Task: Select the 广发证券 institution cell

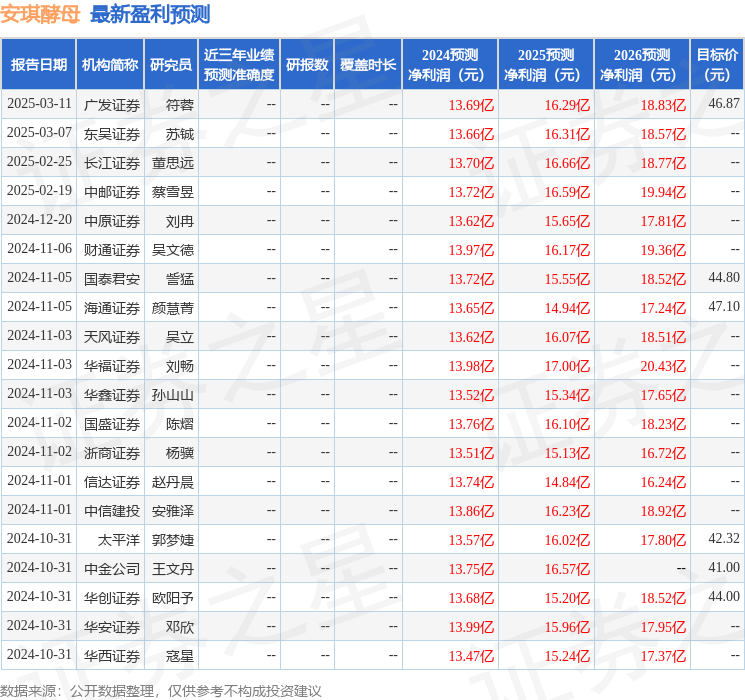Action: 112,105
